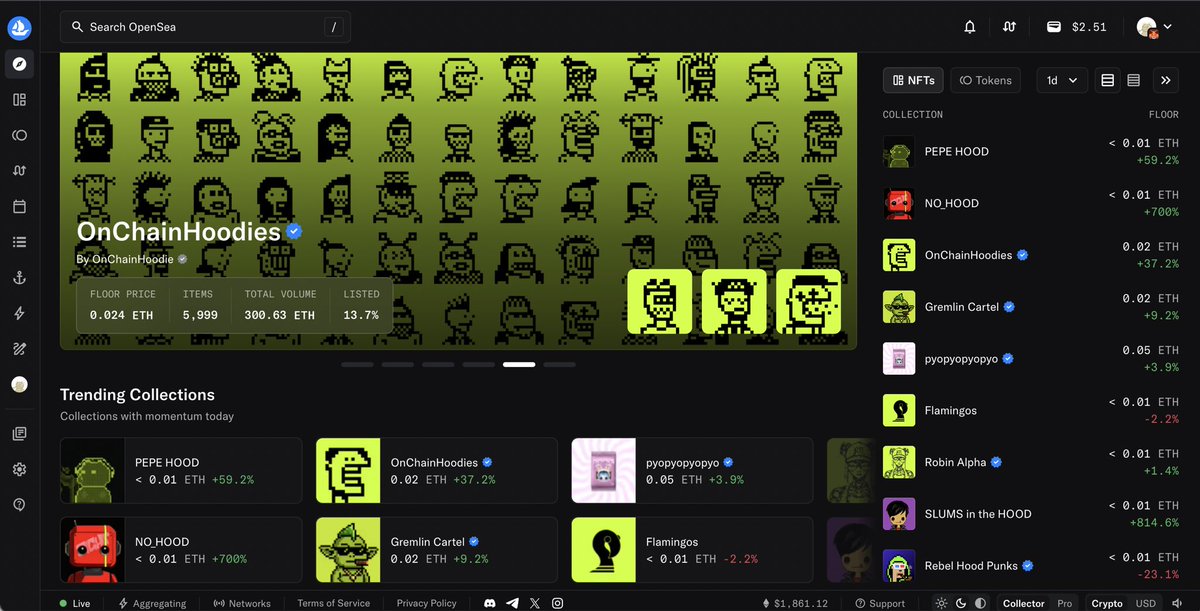The image size is (1200, 611).
Task: Open the first featured hoodie thumbnail in the banner
Action: 660,301
